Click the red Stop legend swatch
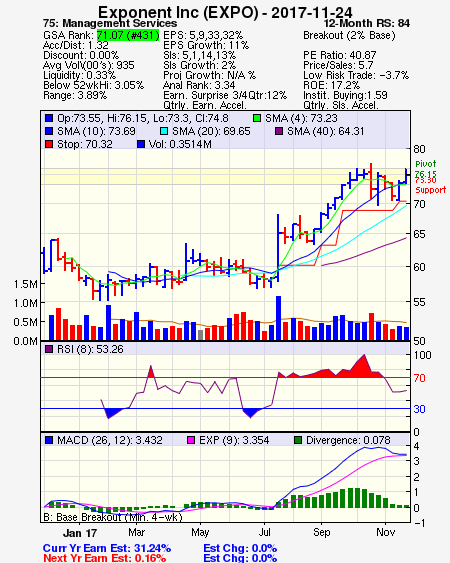This screenshot has width=450, height=563. click(x=49, y=144)
